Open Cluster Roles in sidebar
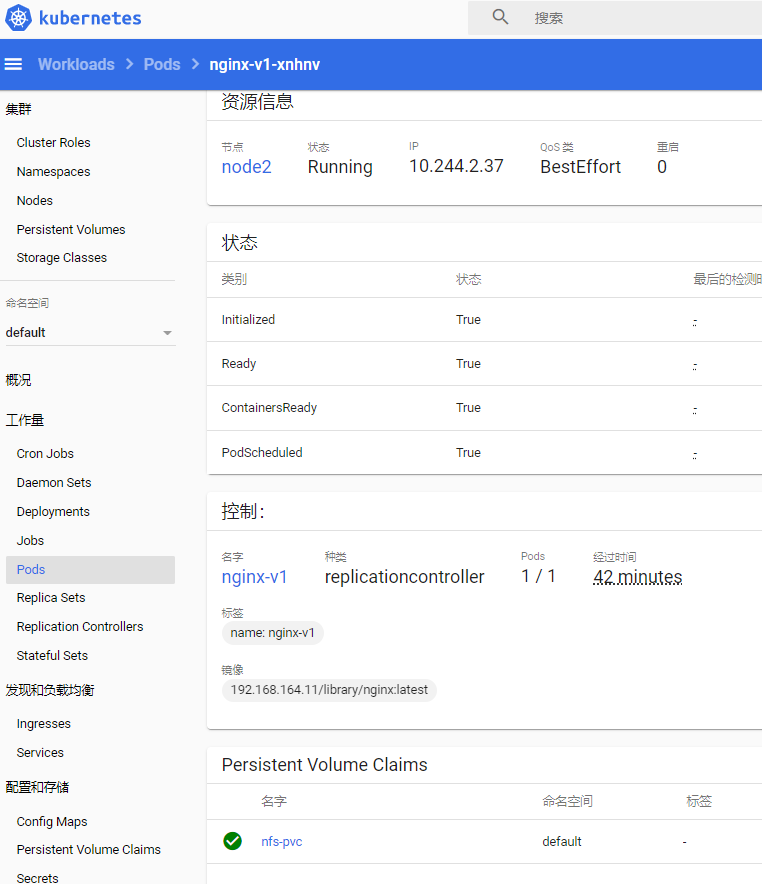The width and height of the screenshot is (762, 884). click(x=54, y=143)
